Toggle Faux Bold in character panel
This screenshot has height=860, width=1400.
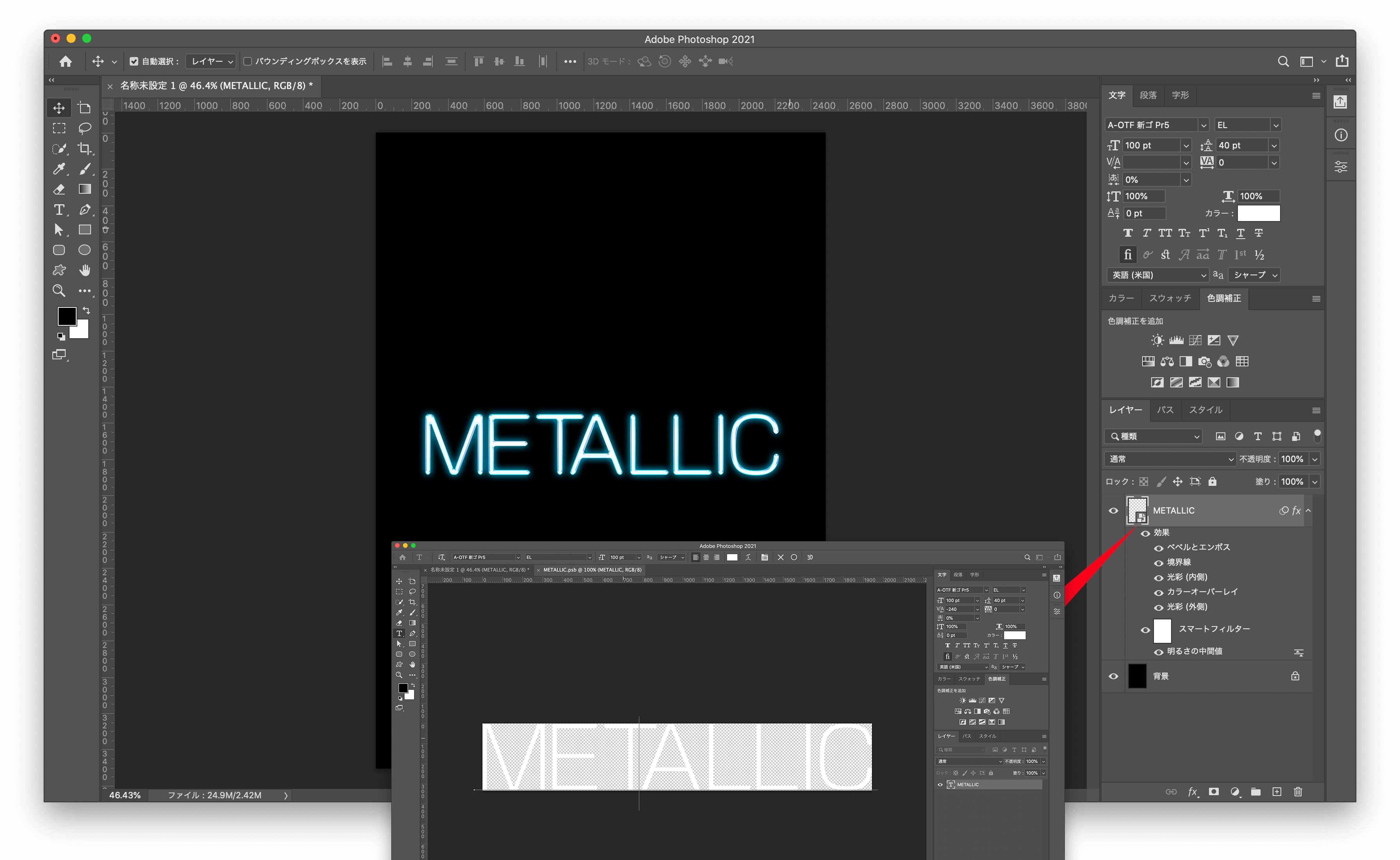(1128, 233)
